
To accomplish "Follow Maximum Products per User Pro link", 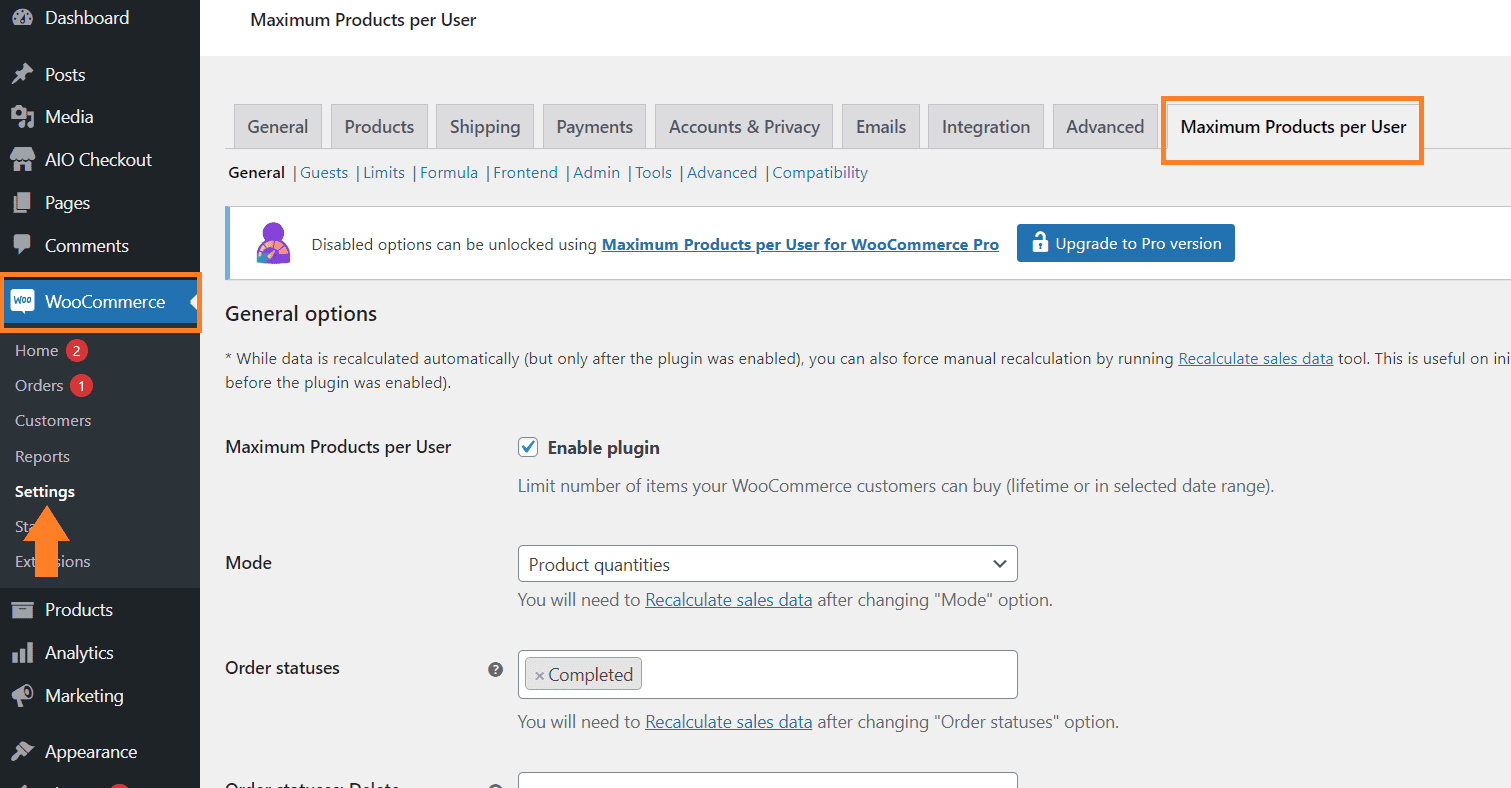I will tap(800, 244).
